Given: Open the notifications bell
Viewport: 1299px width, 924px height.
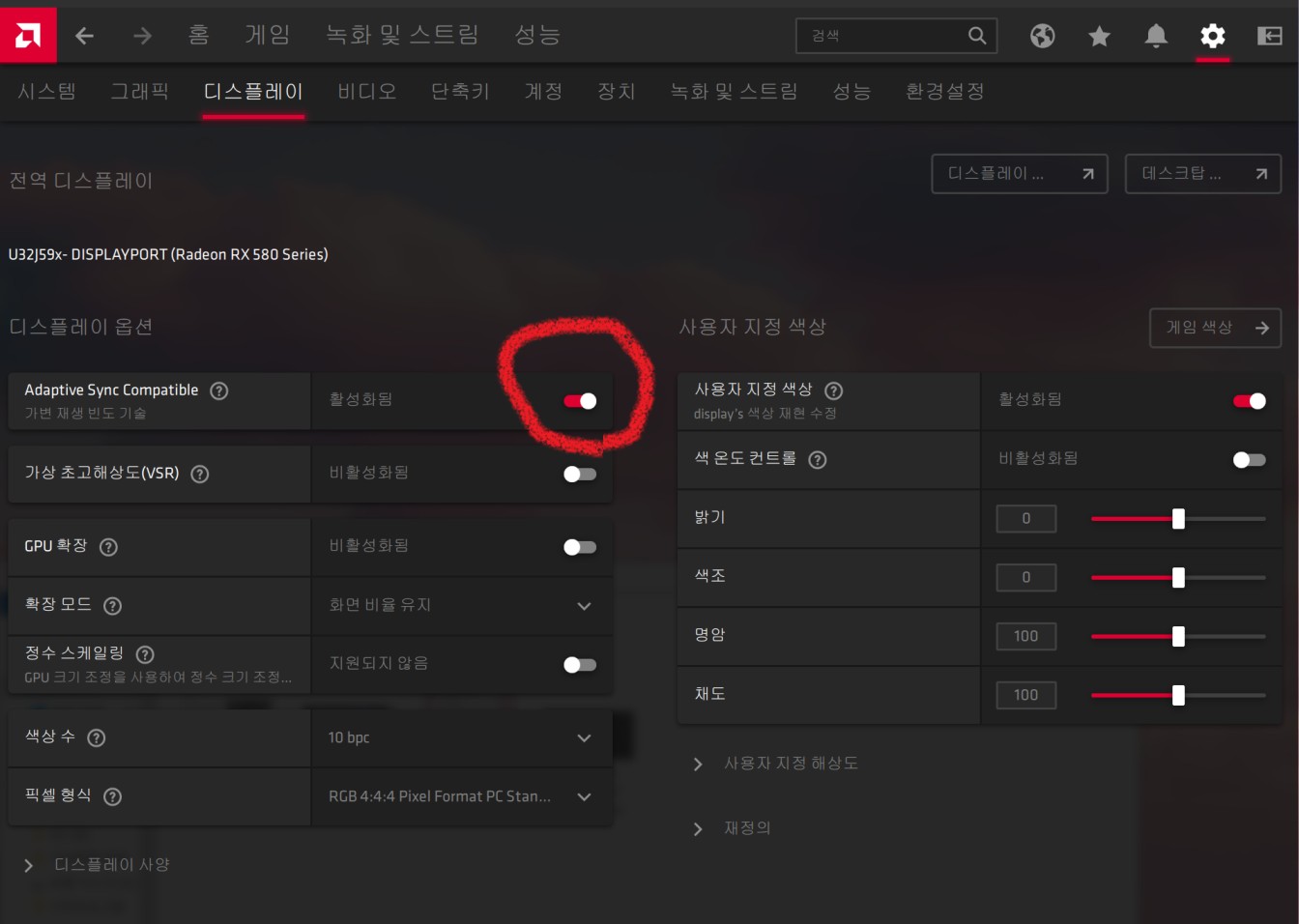Looking at the screenshot, I should click(x=1156, y=35).
